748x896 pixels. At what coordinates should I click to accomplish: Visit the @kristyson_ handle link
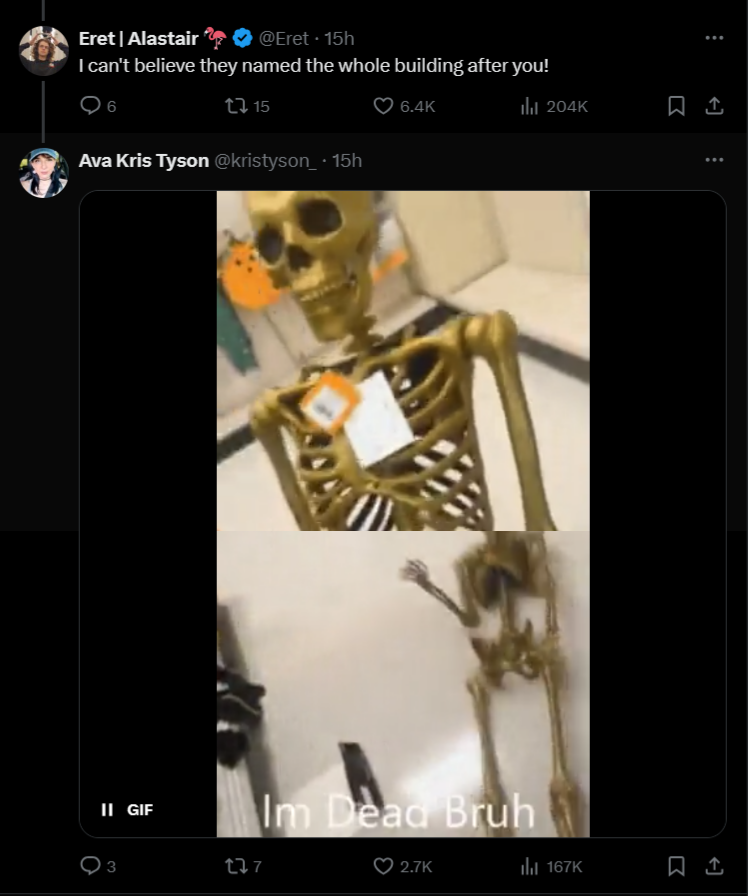[x=265, y=161]
